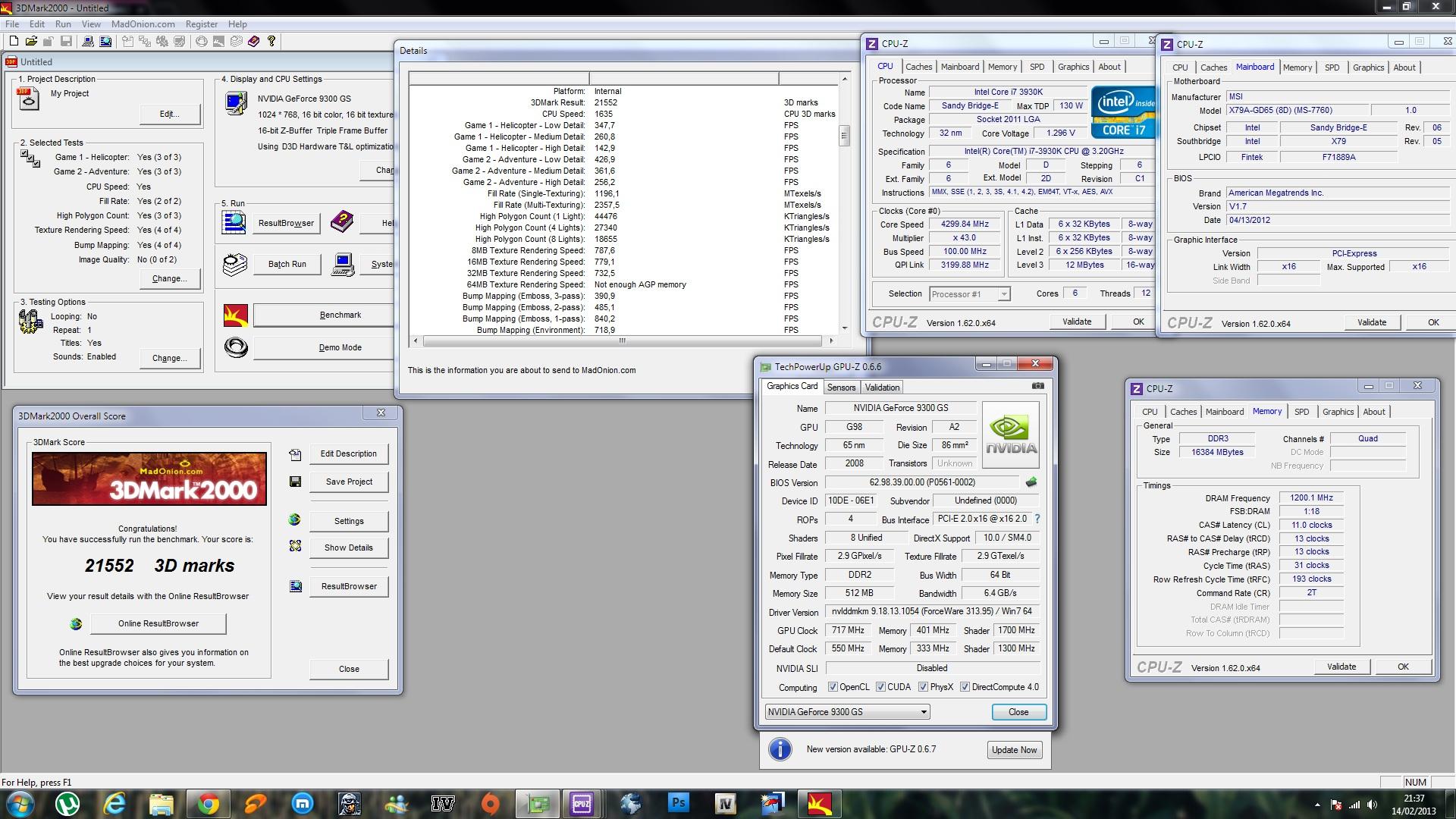The width and height of the screenshot is (1456, 819).
Task: Open Photoshop from the taskbar
Action: click(678, 803)
